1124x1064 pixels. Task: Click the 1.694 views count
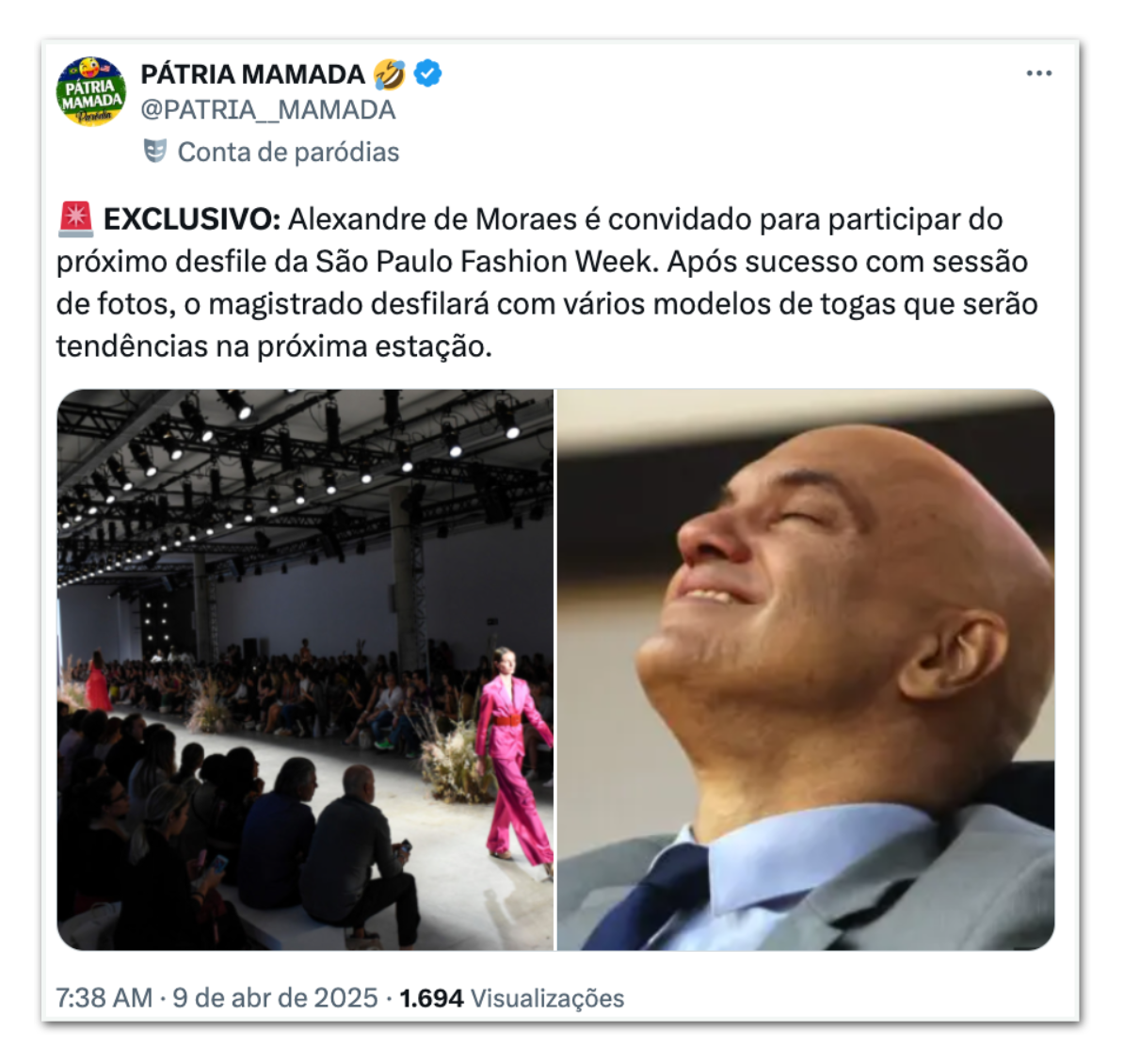[431, 998]
